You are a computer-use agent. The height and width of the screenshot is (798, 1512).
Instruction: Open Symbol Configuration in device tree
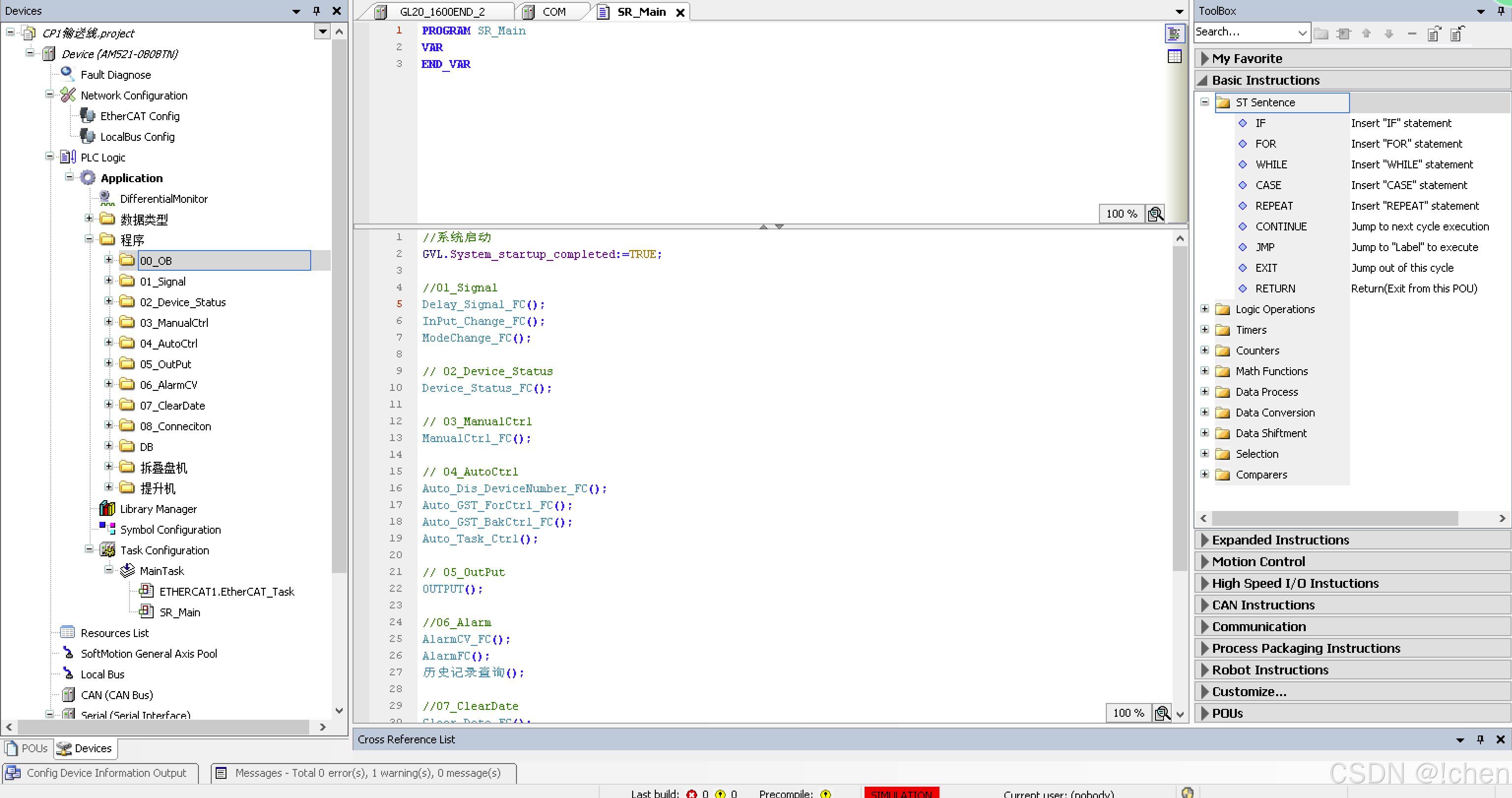(x=170, y=529)
